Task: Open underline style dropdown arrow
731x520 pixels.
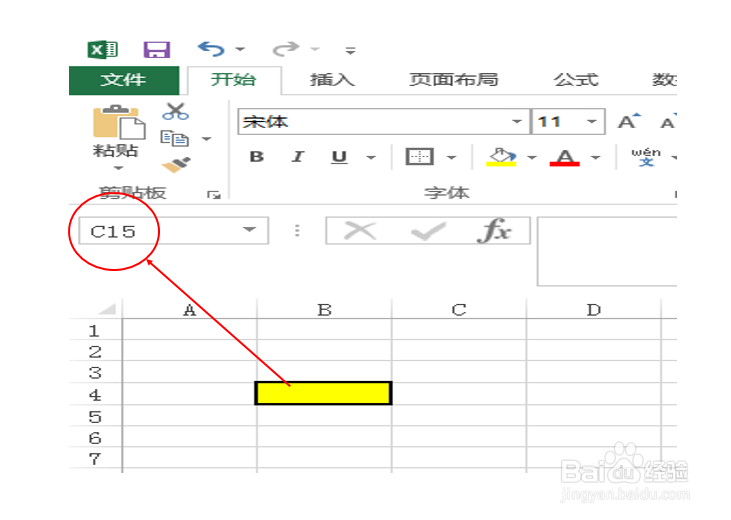Action: point(371,158)
